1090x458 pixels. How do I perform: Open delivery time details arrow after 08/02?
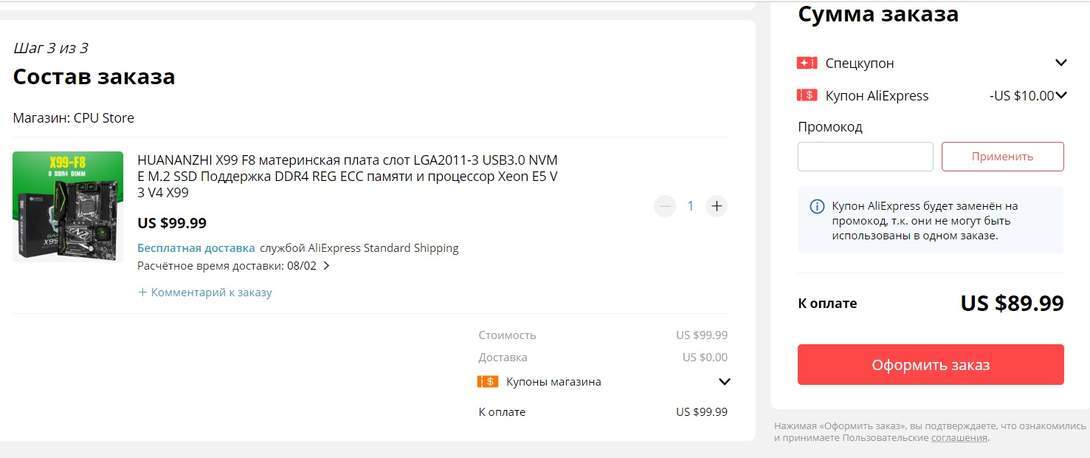coord(326,266)
